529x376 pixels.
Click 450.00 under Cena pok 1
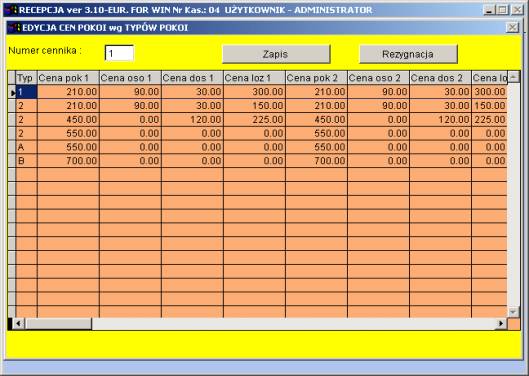tap(68, 119)
